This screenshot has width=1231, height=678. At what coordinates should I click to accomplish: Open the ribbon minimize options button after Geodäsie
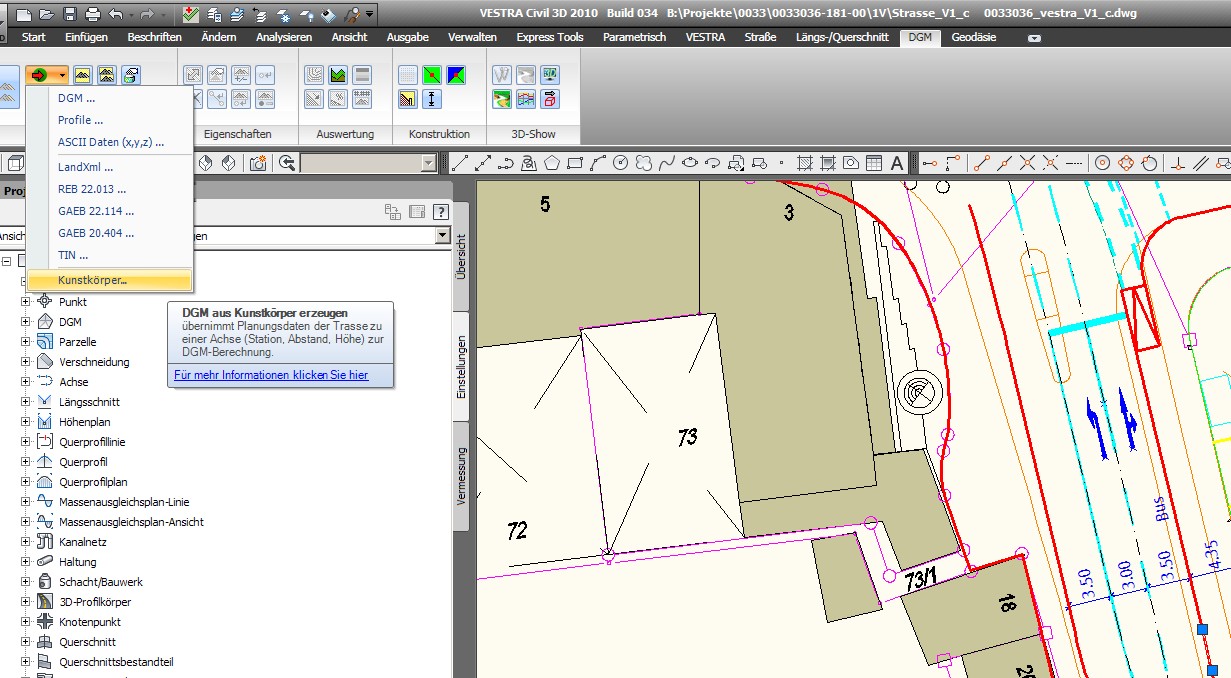[1034, 38]
